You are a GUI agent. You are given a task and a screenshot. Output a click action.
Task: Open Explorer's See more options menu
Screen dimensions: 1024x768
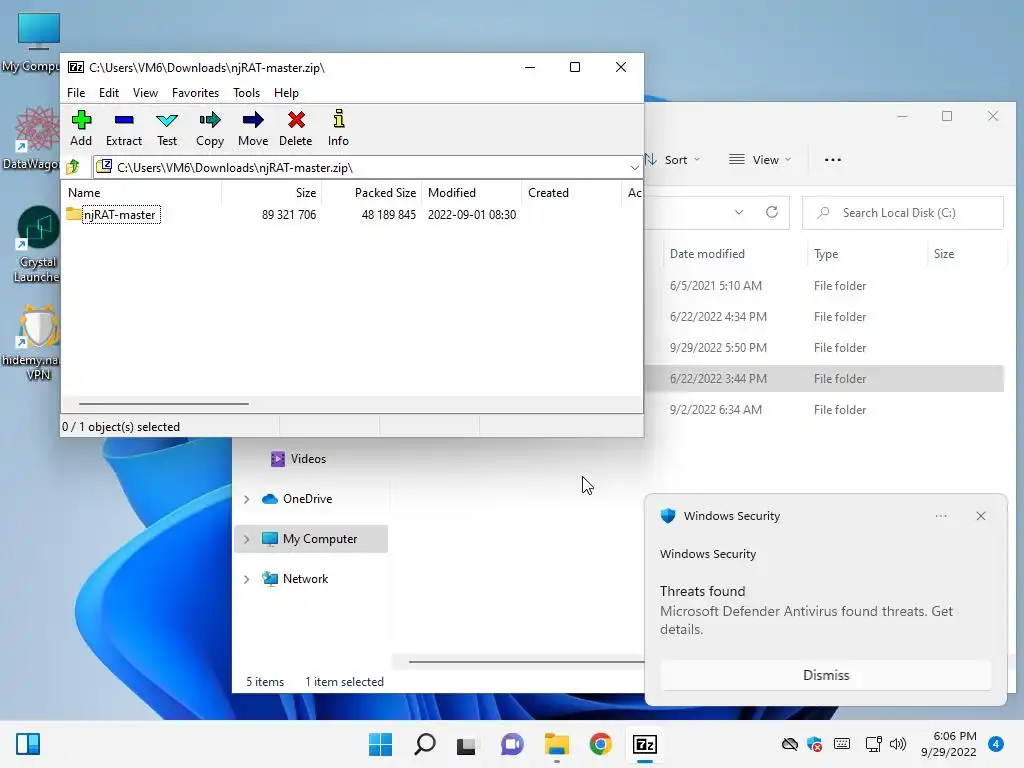click(833, 159)
